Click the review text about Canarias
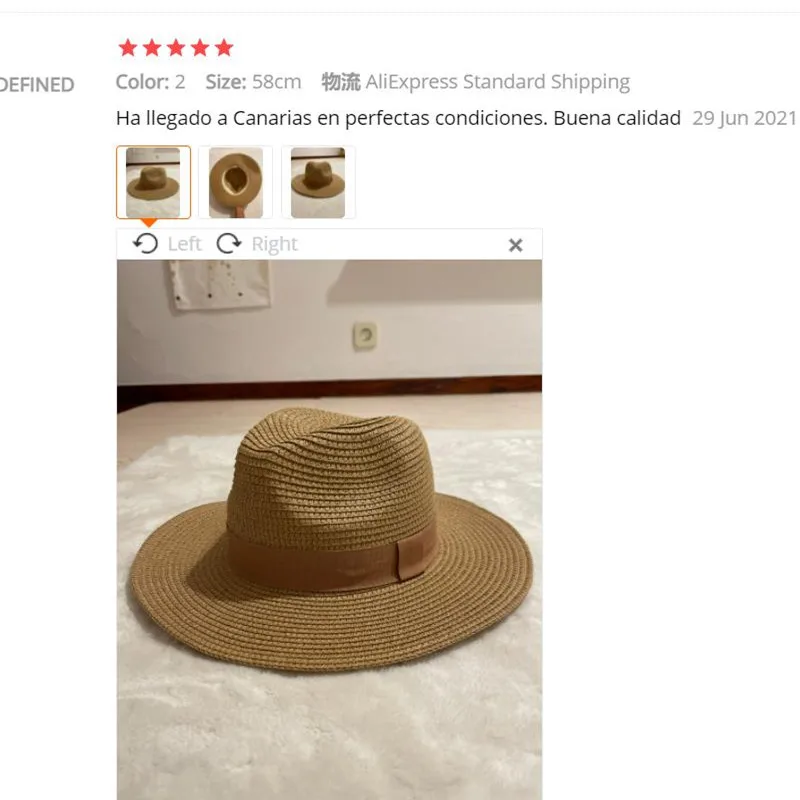This screenshot has width=800, height=800. 398,118
